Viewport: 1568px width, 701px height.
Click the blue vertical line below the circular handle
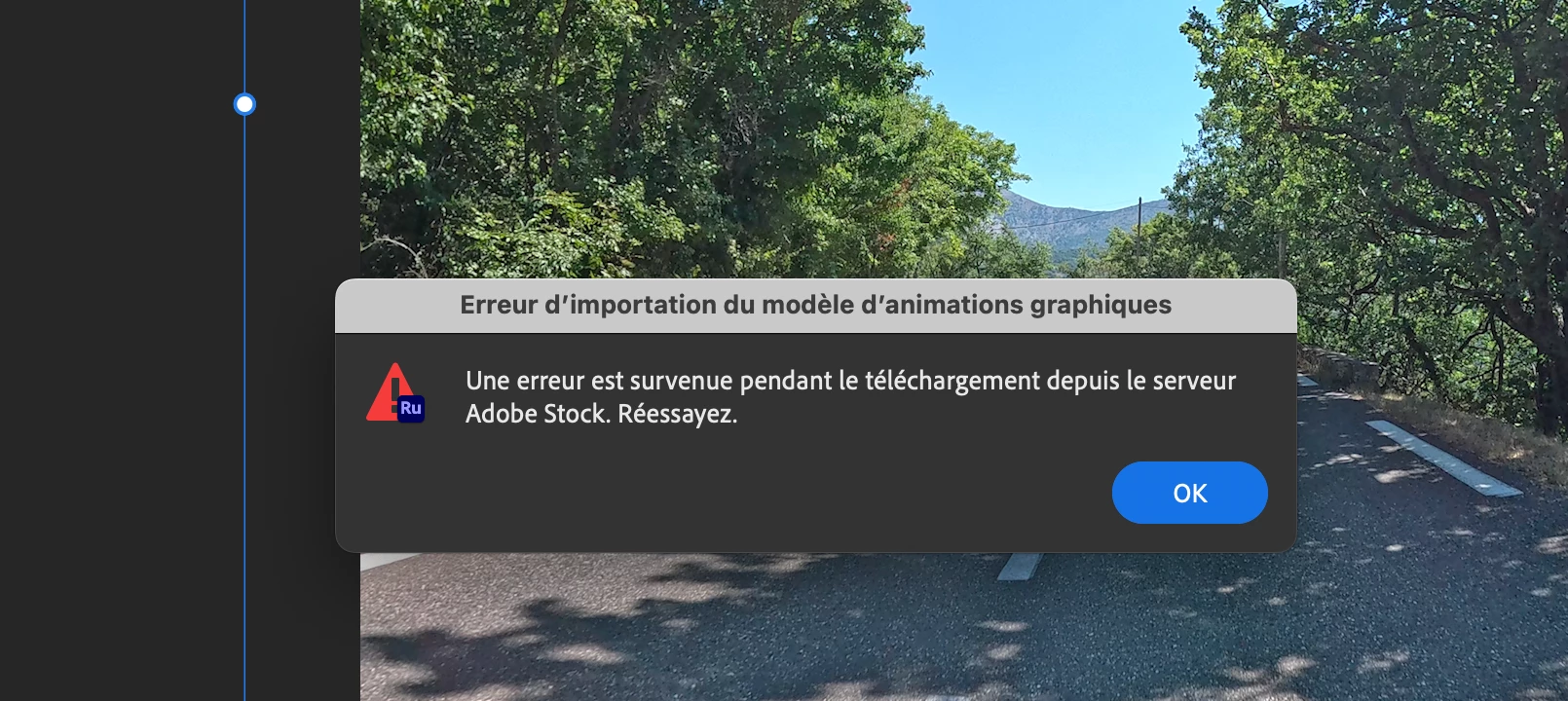pyautogui.click(x=244, y=409)
